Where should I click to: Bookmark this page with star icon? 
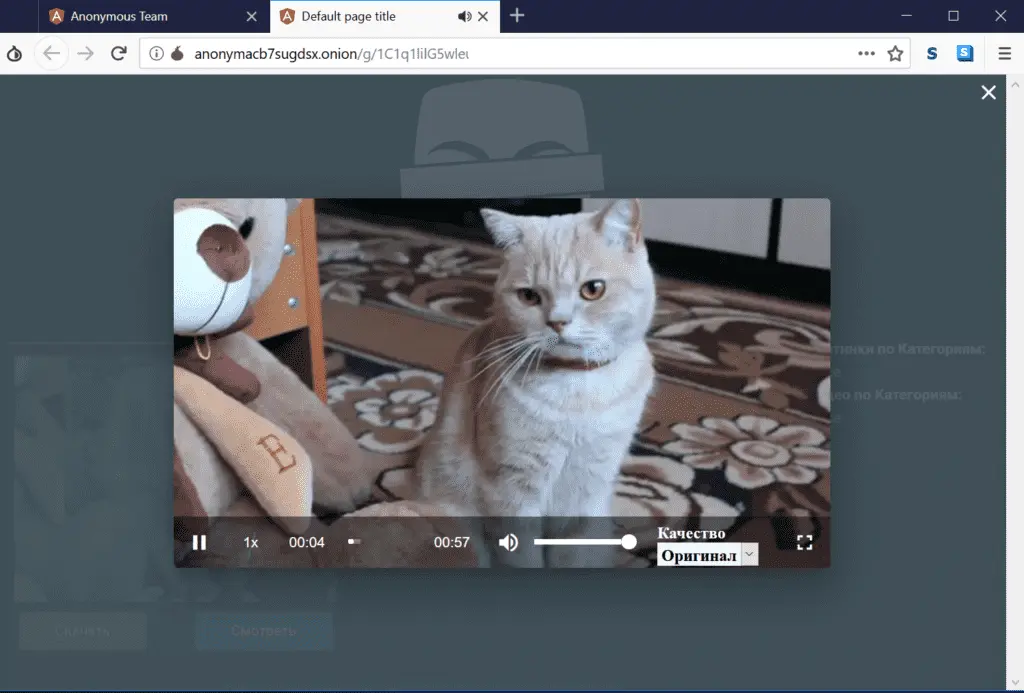[x=895, y=54]
